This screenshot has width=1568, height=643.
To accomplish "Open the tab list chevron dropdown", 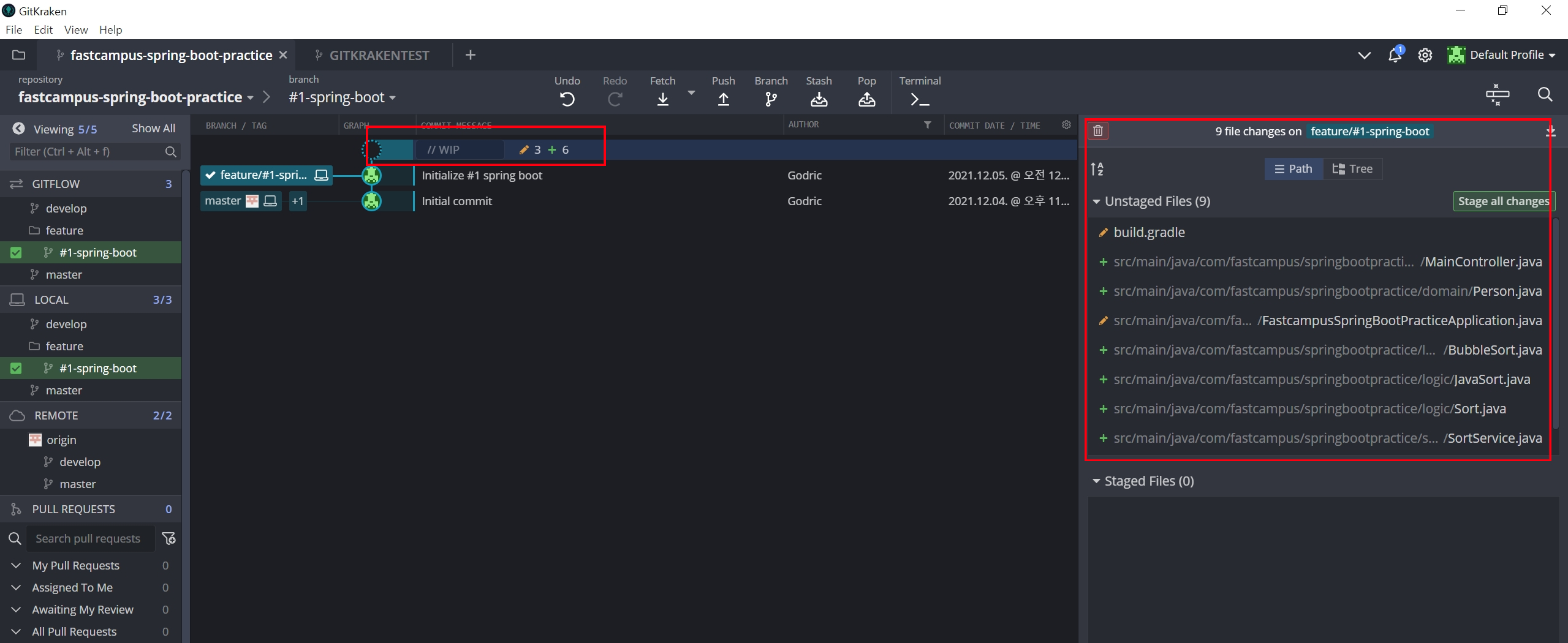I will [x=1364, y=55].
